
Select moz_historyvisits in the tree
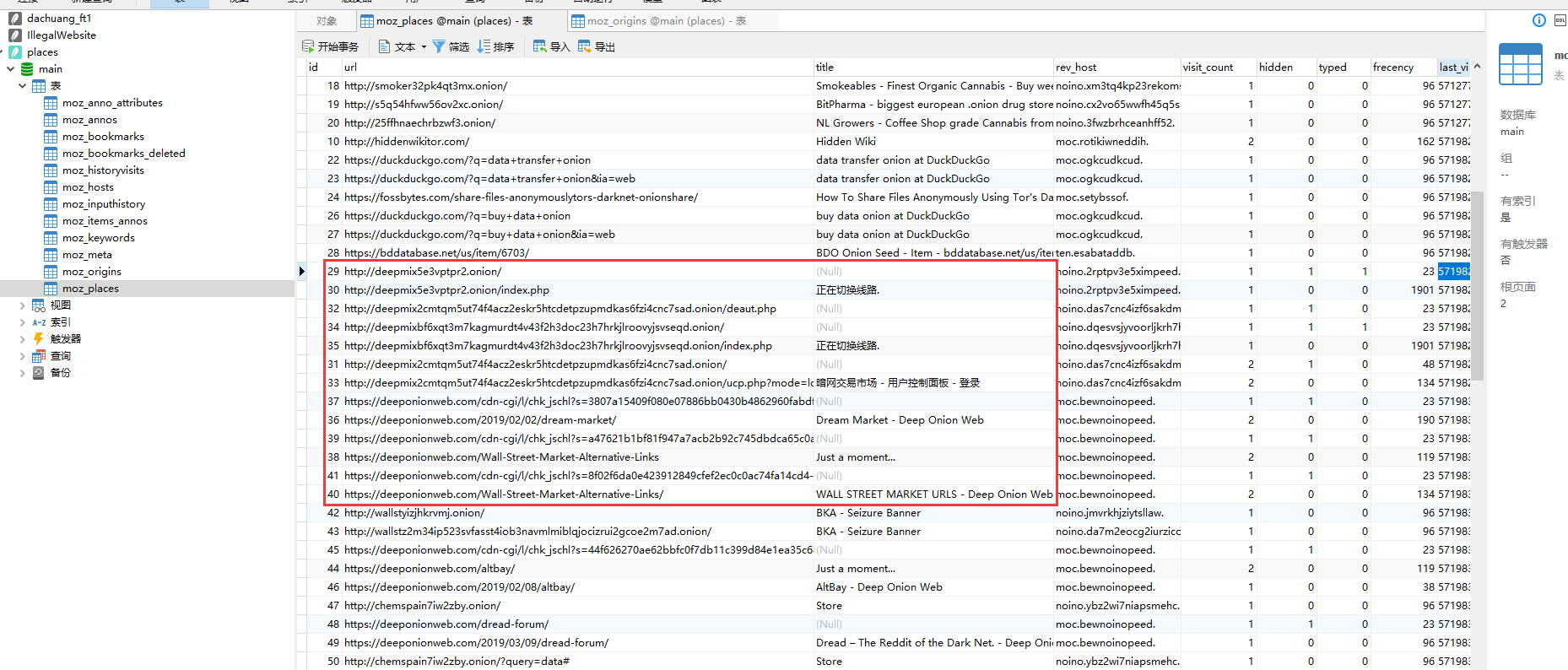coord(103,170)
